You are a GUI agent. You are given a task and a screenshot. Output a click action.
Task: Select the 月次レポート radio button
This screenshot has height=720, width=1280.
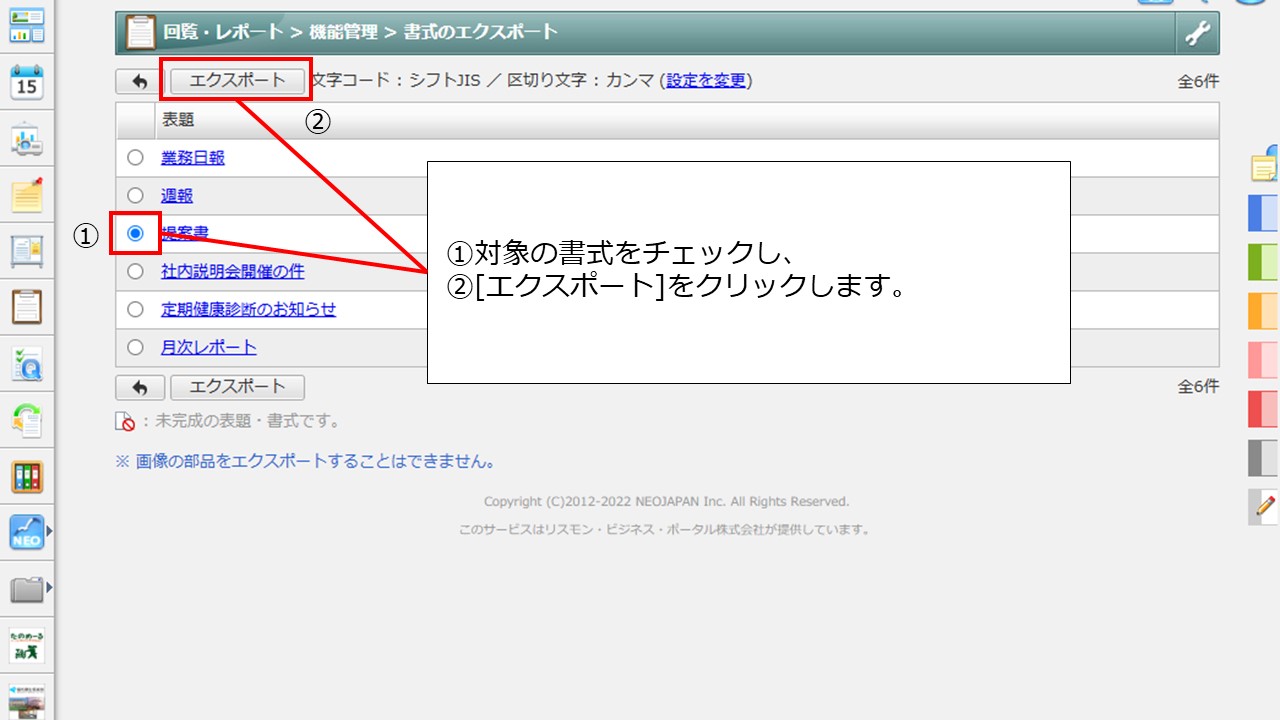[136, 347]
